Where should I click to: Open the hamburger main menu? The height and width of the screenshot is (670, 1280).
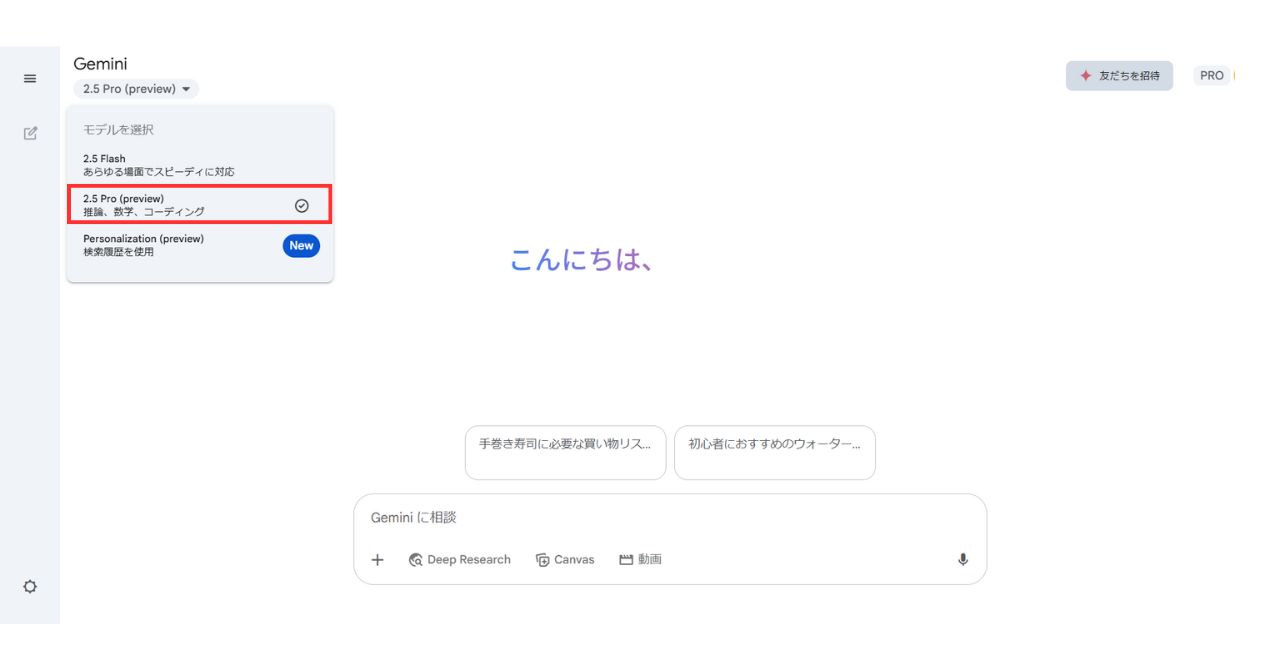[30, 79]
